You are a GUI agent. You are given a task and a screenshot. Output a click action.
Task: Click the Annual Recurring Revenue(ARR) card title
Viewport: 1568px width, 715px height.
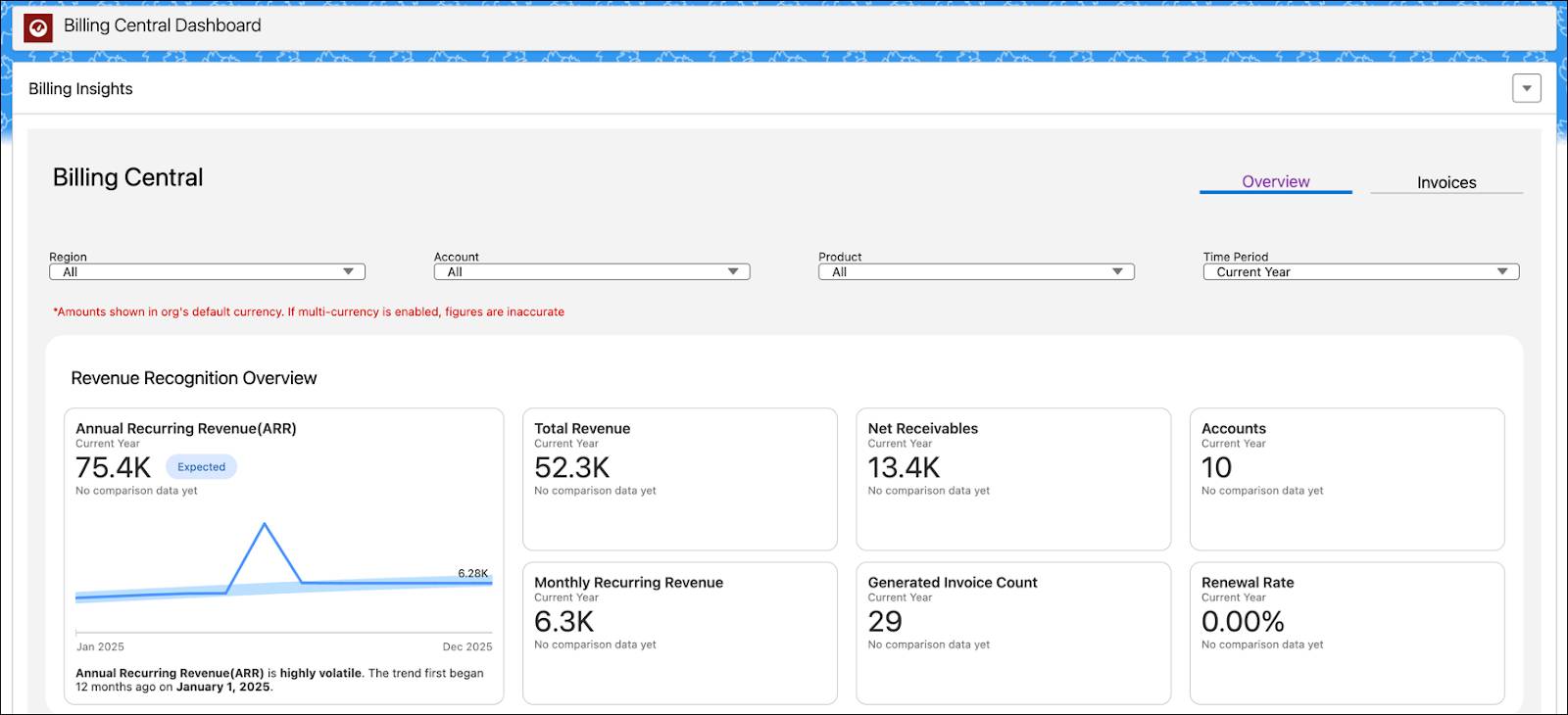click(x=186, y=428)
